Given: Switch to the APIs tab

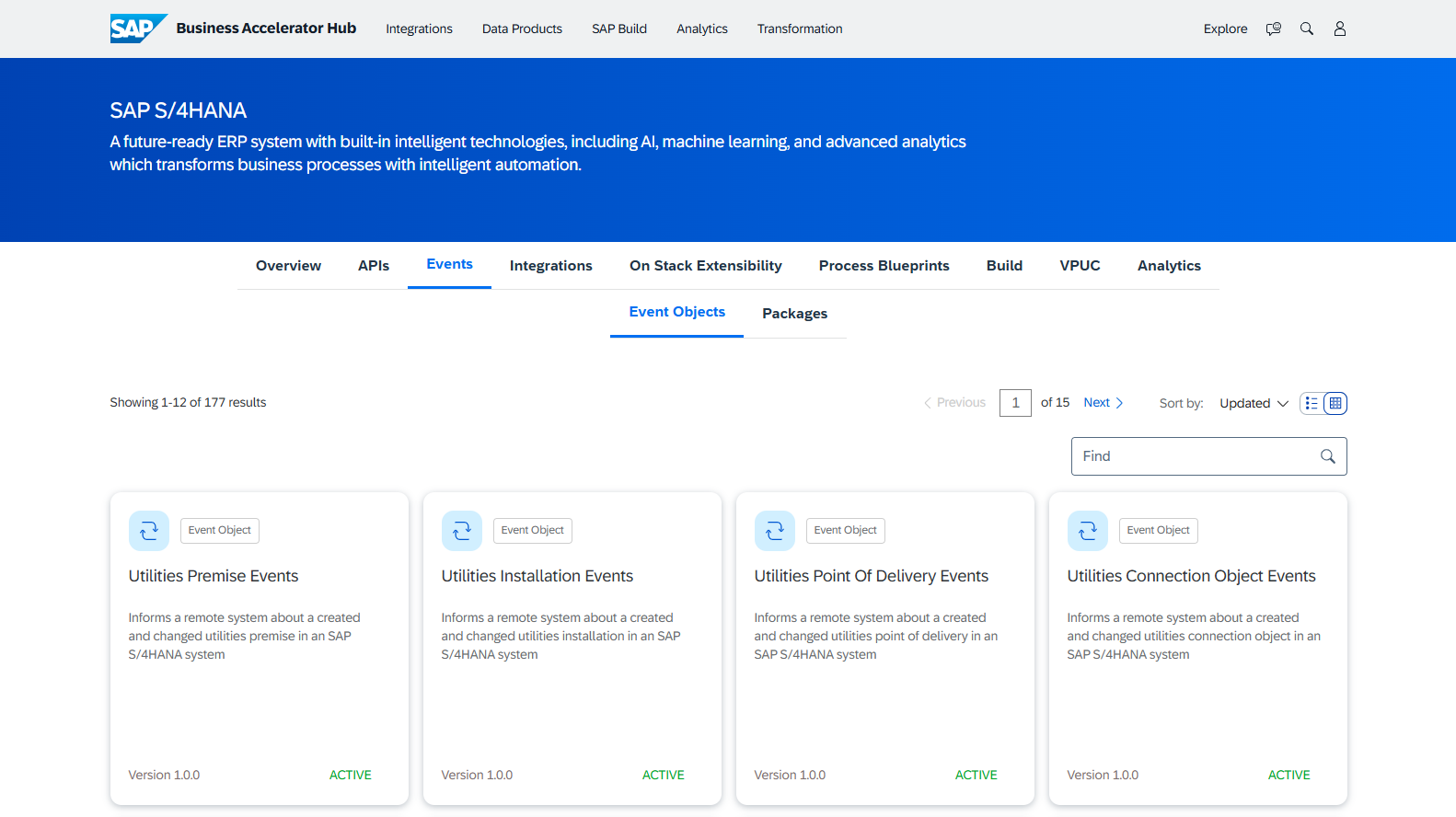Looking at the screenshot, I should pos(374,266).
